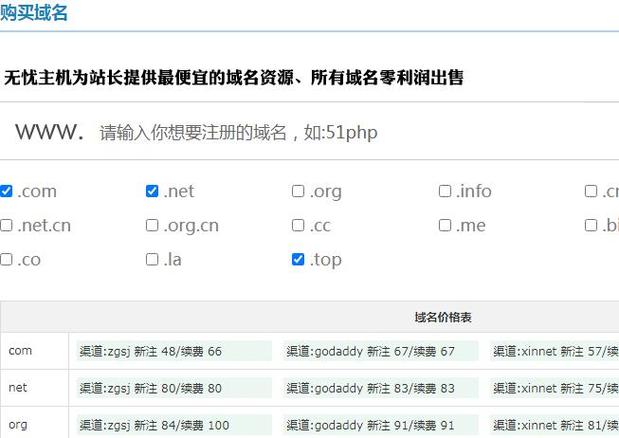Click the 域名价格表 table header
Viewport: 619px width, 438px height.
(x=443, y=317)
